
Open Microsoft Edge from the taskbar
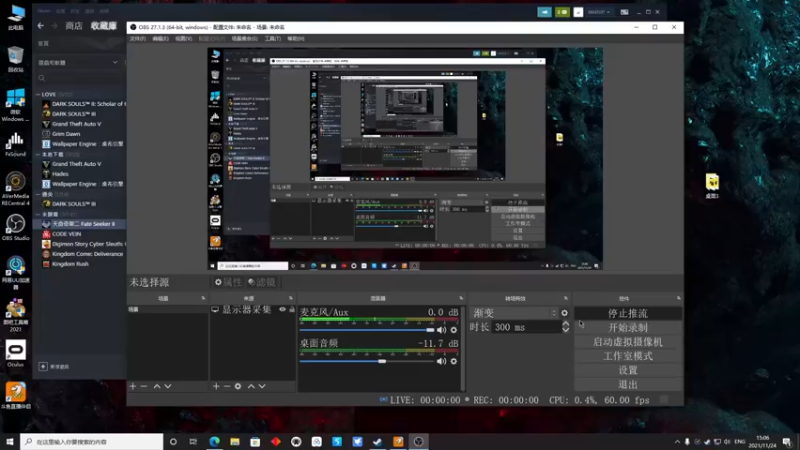coord(214,441)
